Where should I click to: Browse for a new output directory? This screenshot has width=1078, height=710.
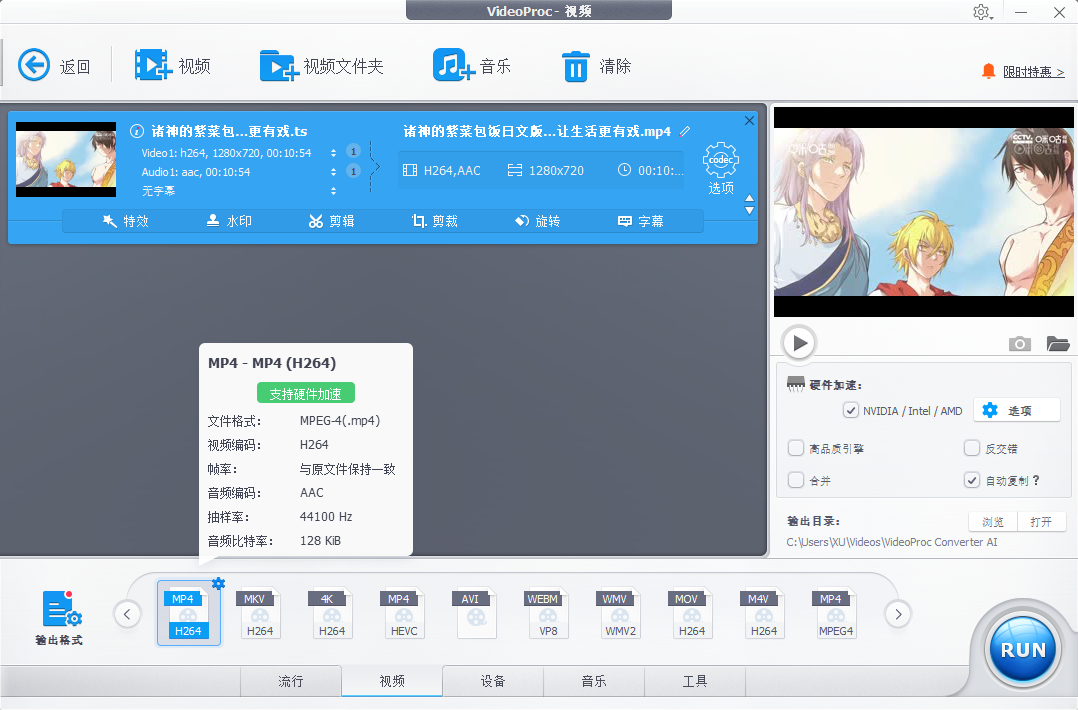tap(991, 521)
